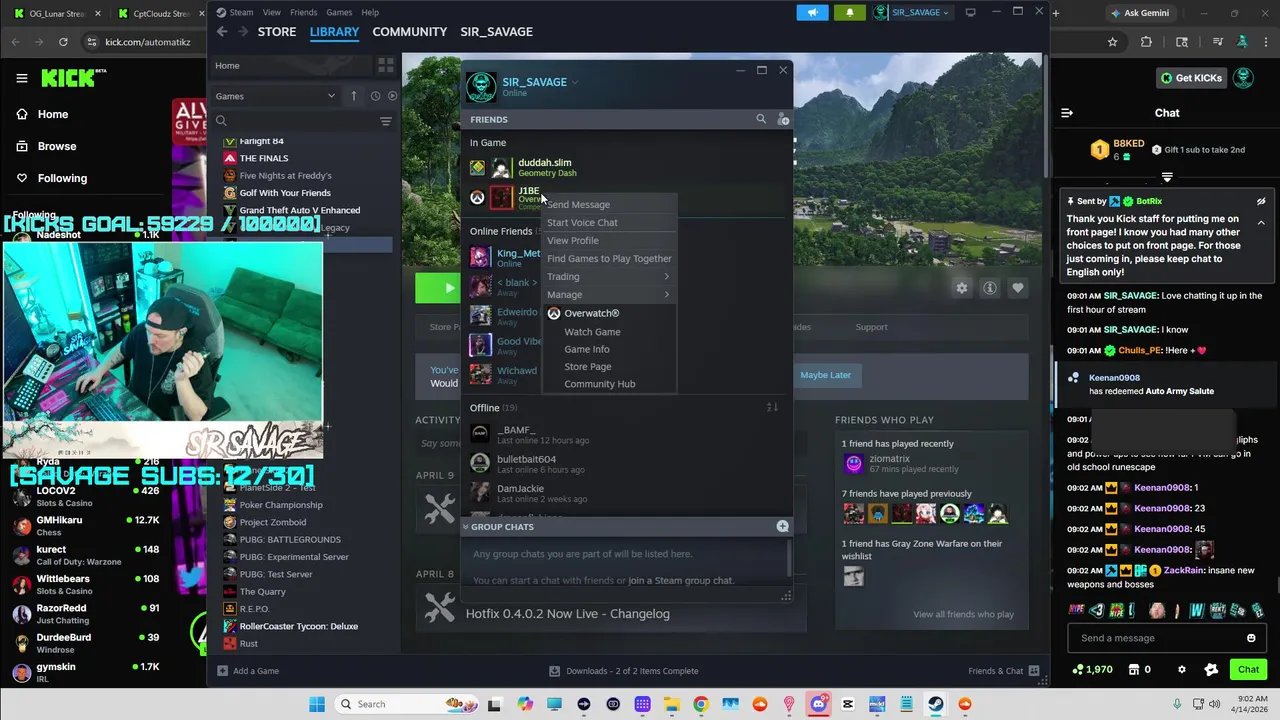This screenshot has height=720, width=1280.
Task: Open the Games filter dropdown in library
Action: [276, 96]
